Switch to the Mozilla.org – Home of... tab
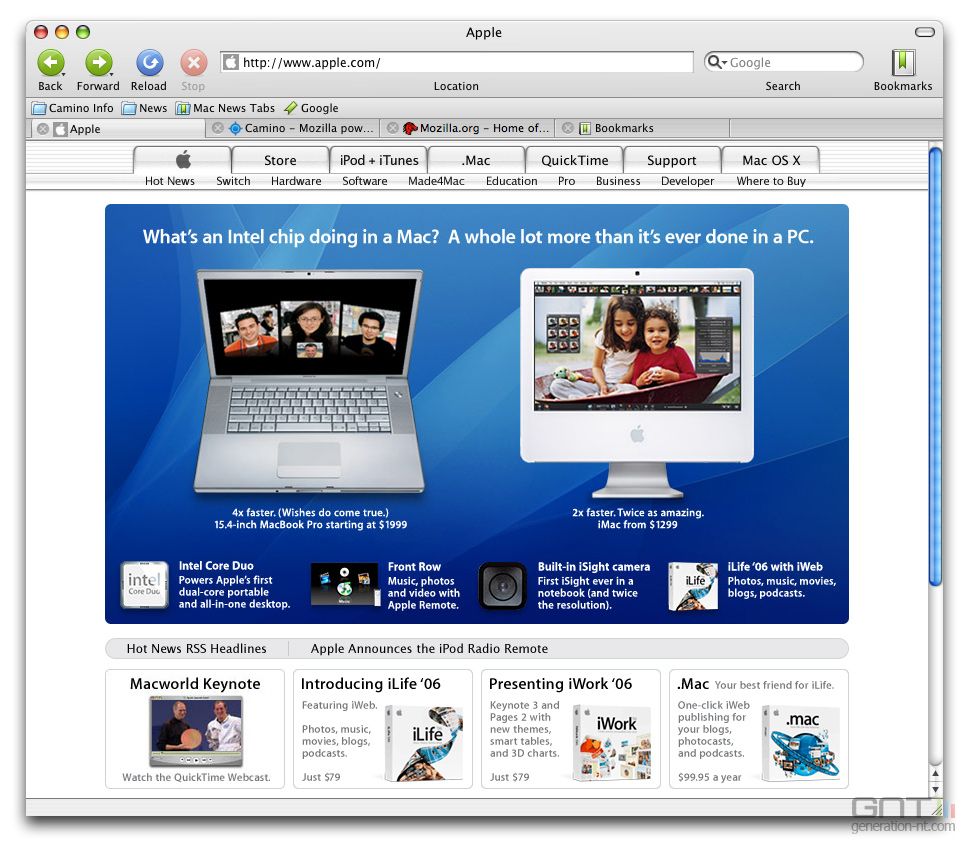Viewport: 973px width, 855px height. click(468, 128)
